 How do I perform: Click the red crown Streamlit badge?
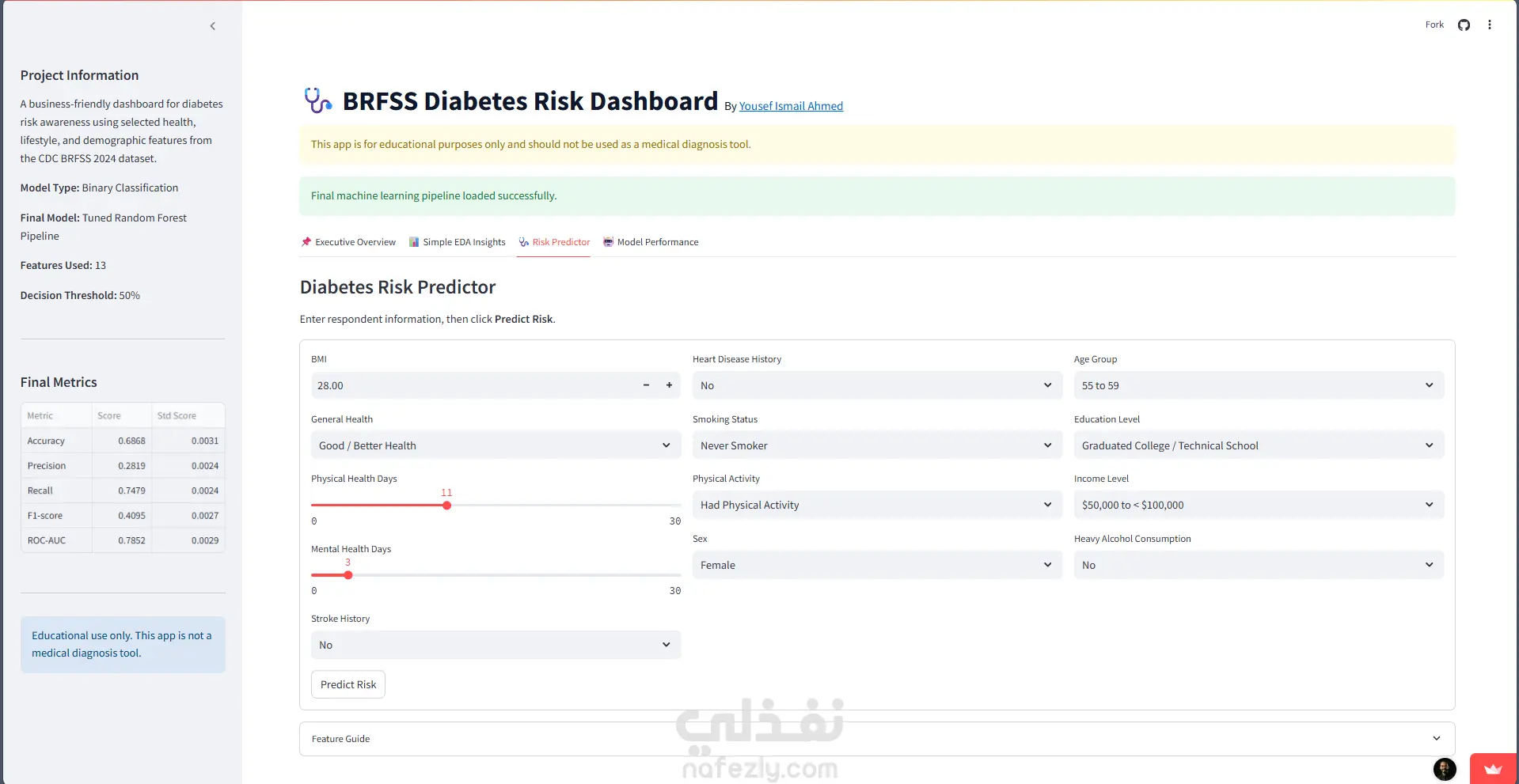(1493, 768)
